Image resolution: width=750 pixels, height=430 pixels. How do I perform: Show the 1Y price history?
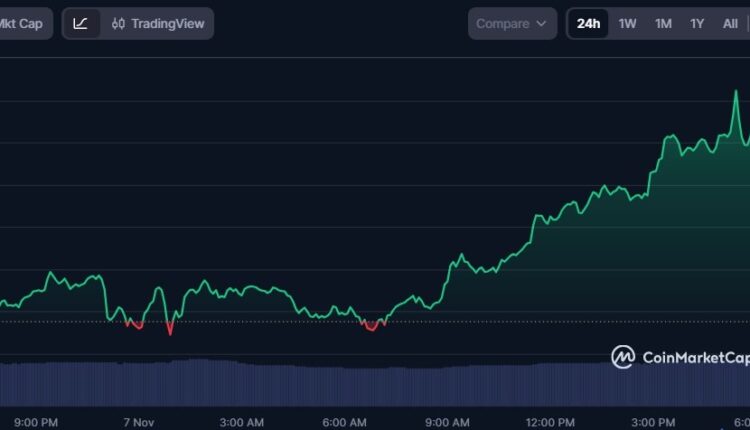click(697, 23)
